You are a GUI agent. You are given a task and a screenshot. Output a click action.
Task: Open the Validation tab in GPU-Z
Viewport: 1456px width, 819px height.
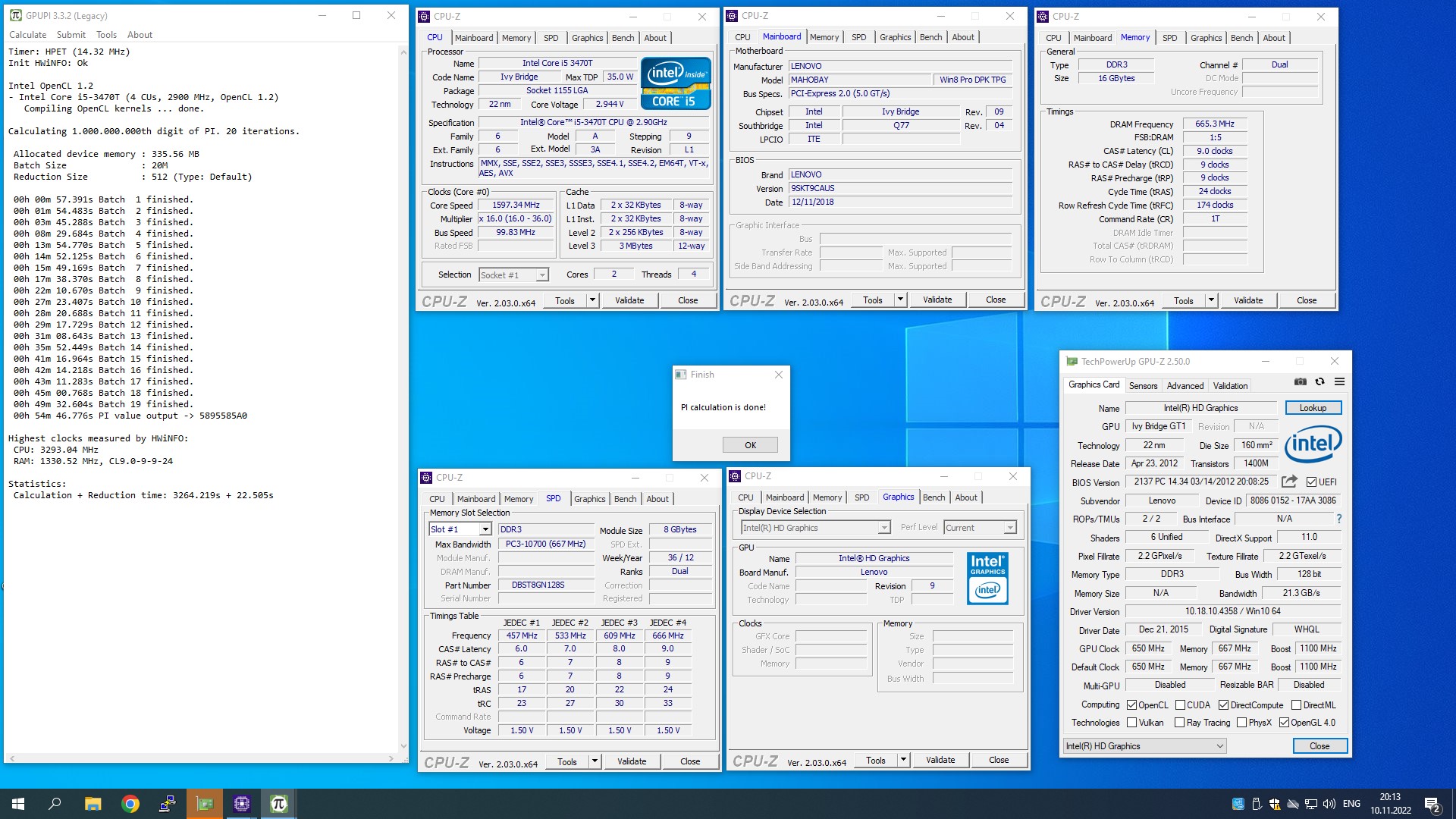[1230, 386]
